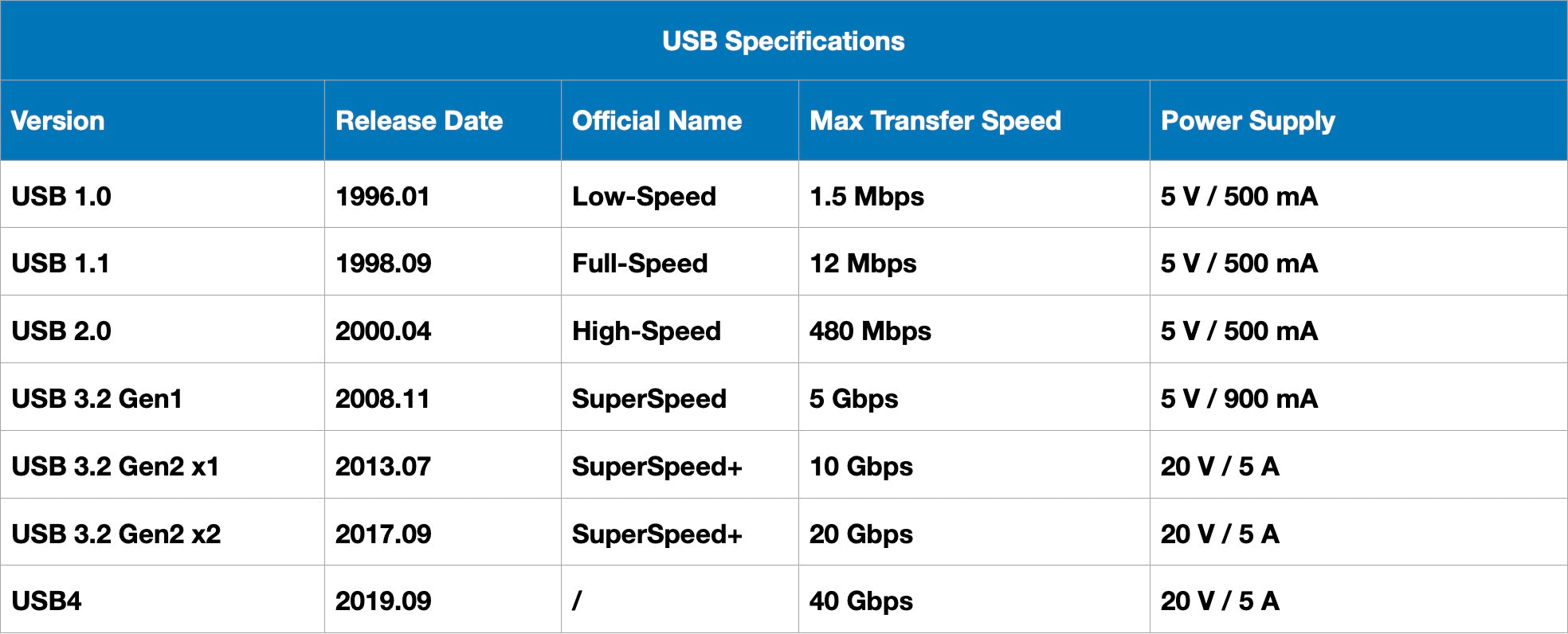
Task: Click the Release Date column header
Action: pos(419,120)
